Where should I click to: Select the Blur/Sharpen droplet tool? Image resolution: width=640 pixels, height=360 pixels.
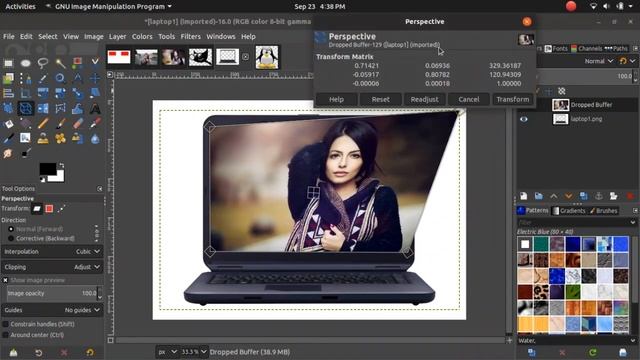pos(95,139)
